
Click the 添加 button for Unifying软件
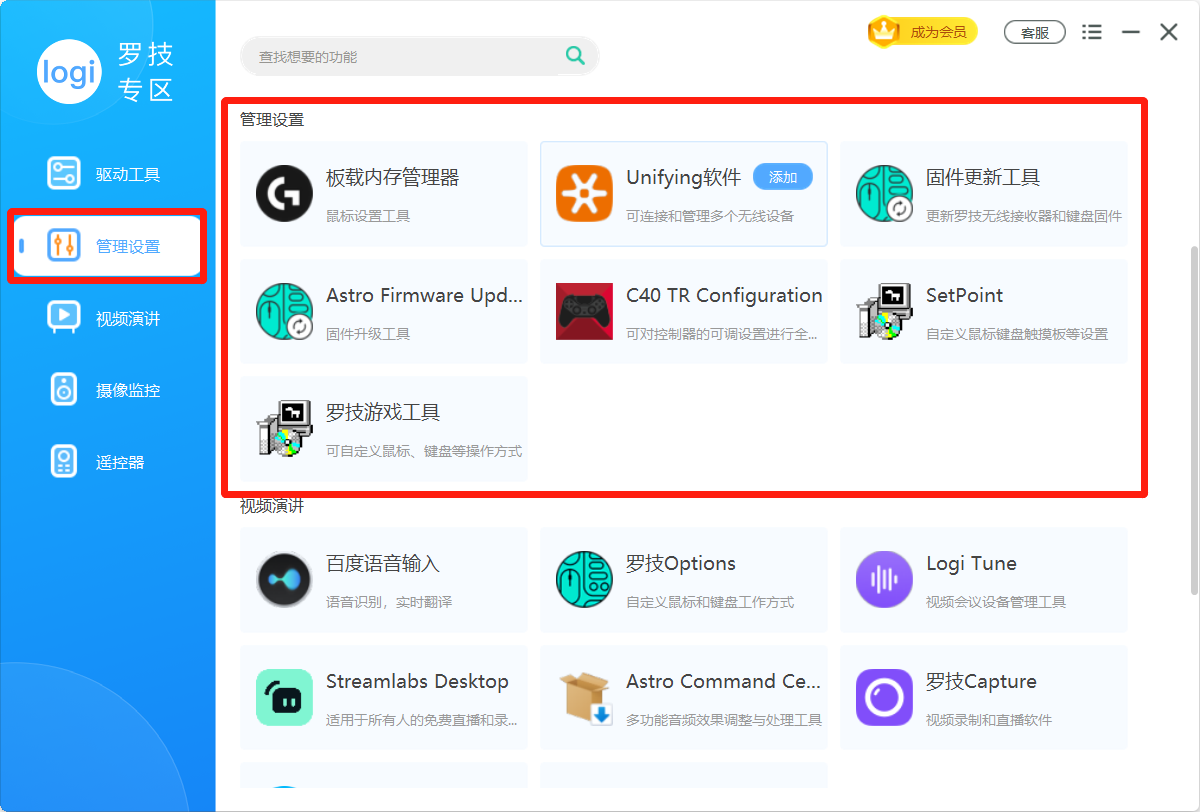[782, 177]
